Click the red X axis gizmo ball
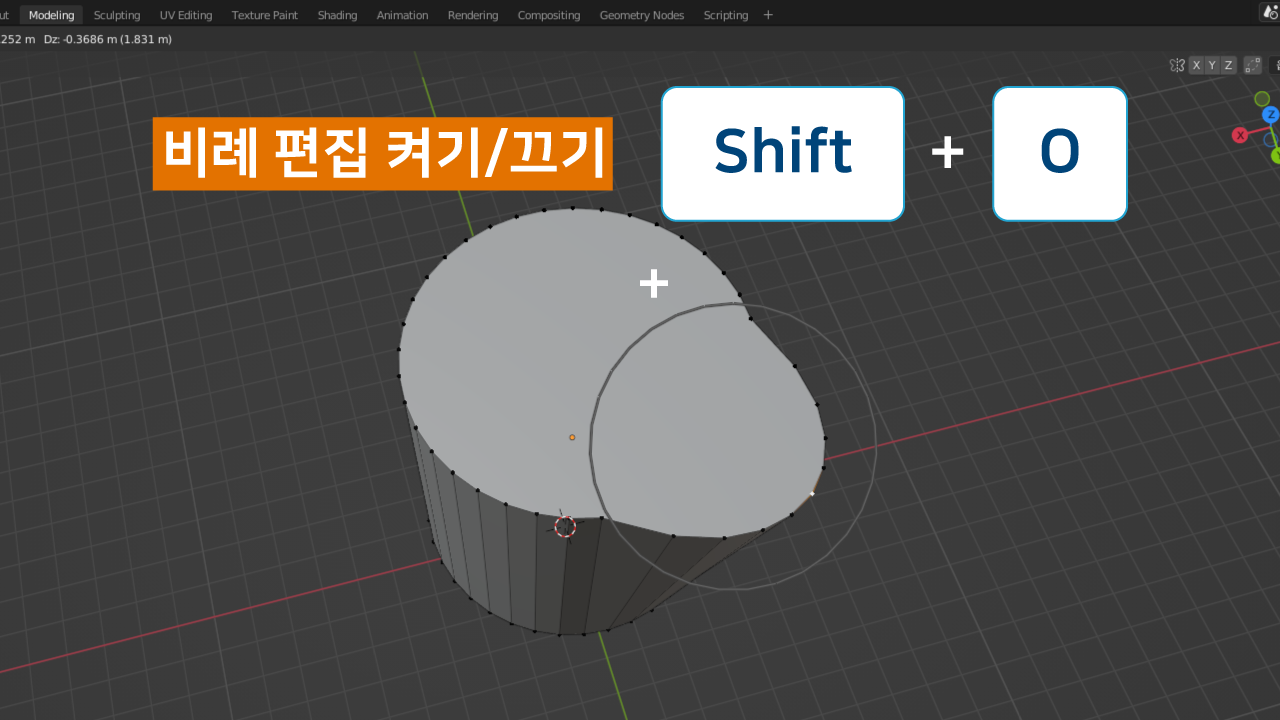 [x=1240, y=135]
